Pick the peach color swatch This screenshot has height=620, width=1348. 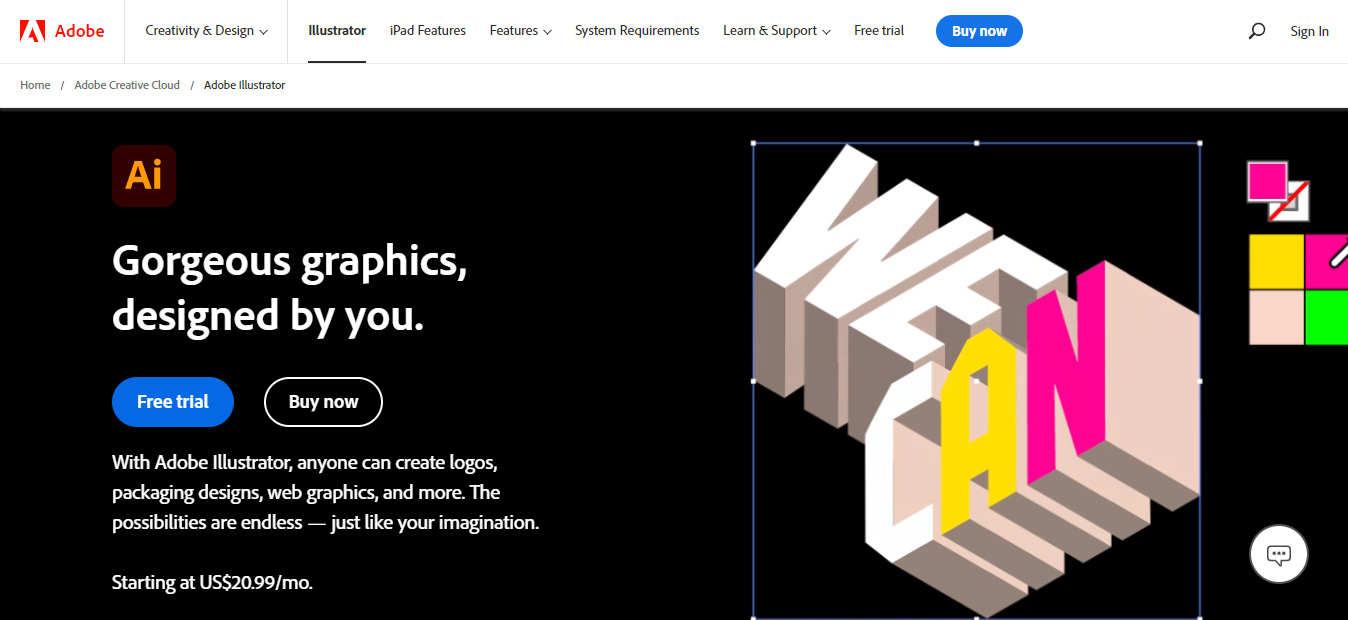pos(1276,317)
